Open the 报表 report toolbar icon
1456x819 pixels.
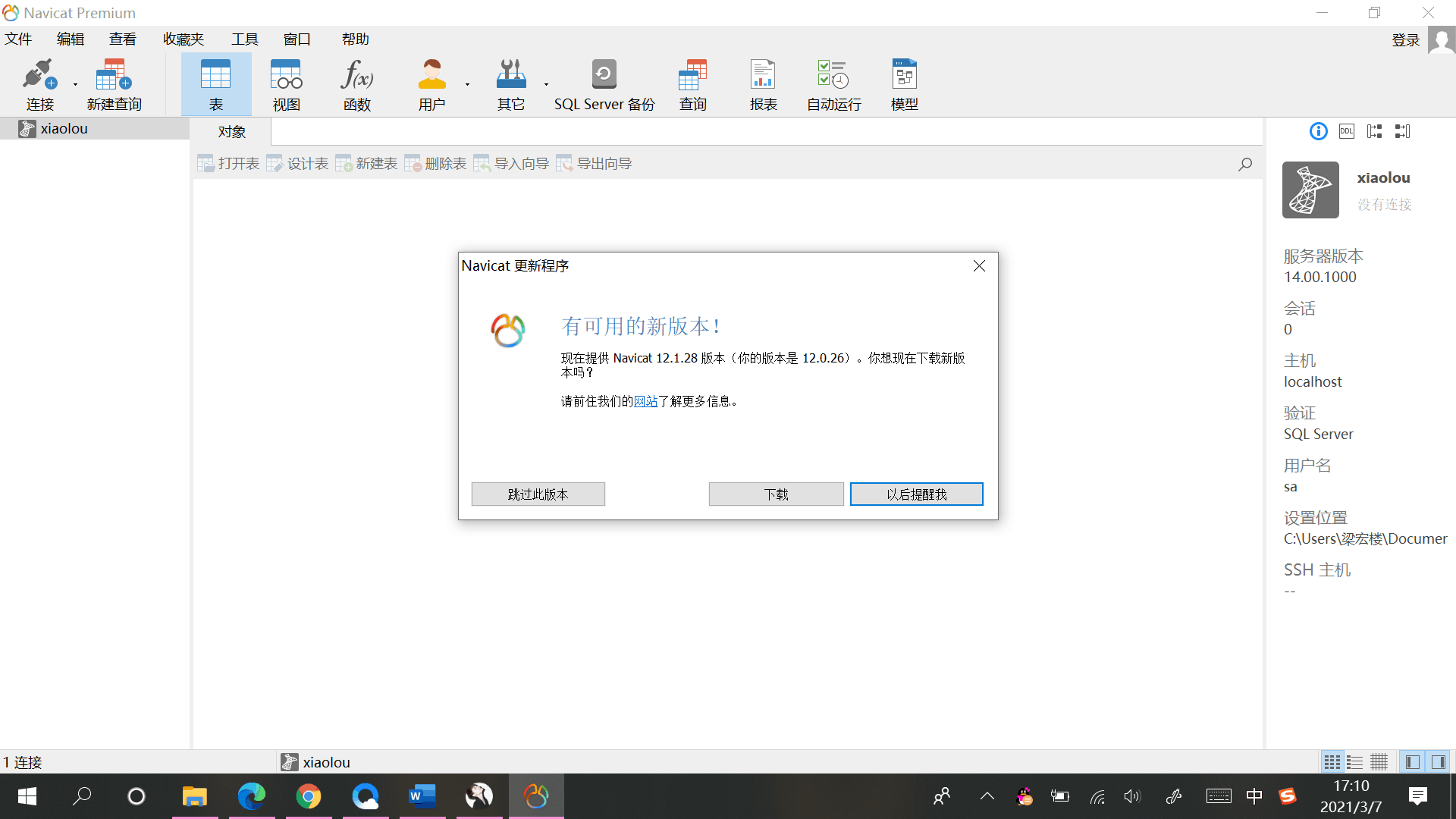coord(764,84)
